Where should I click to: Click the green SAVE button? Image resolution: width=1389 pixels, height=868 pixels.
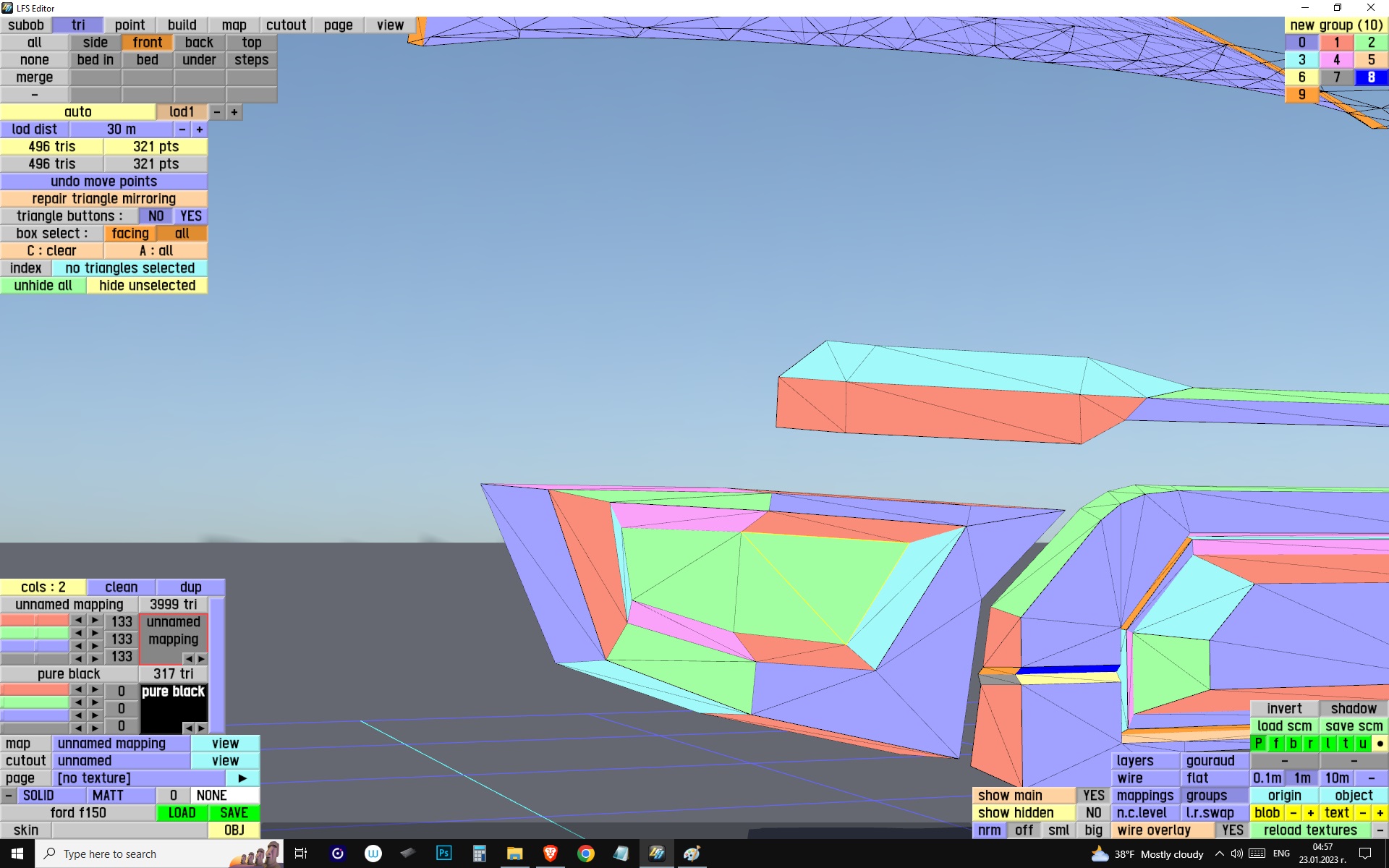[234, 813]
